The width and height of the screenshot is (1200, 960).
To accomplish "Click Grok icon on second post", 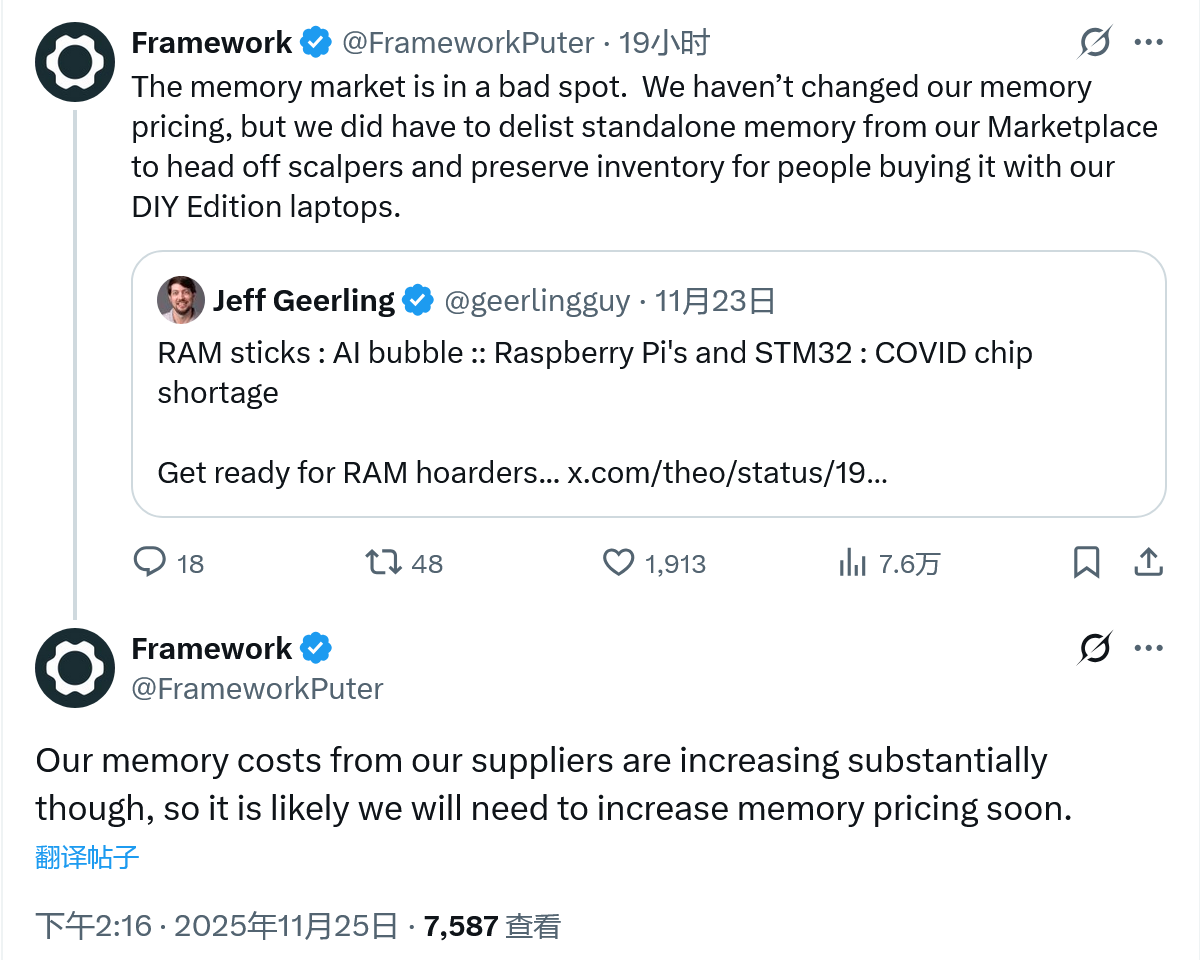I will tap(1095, 649).
